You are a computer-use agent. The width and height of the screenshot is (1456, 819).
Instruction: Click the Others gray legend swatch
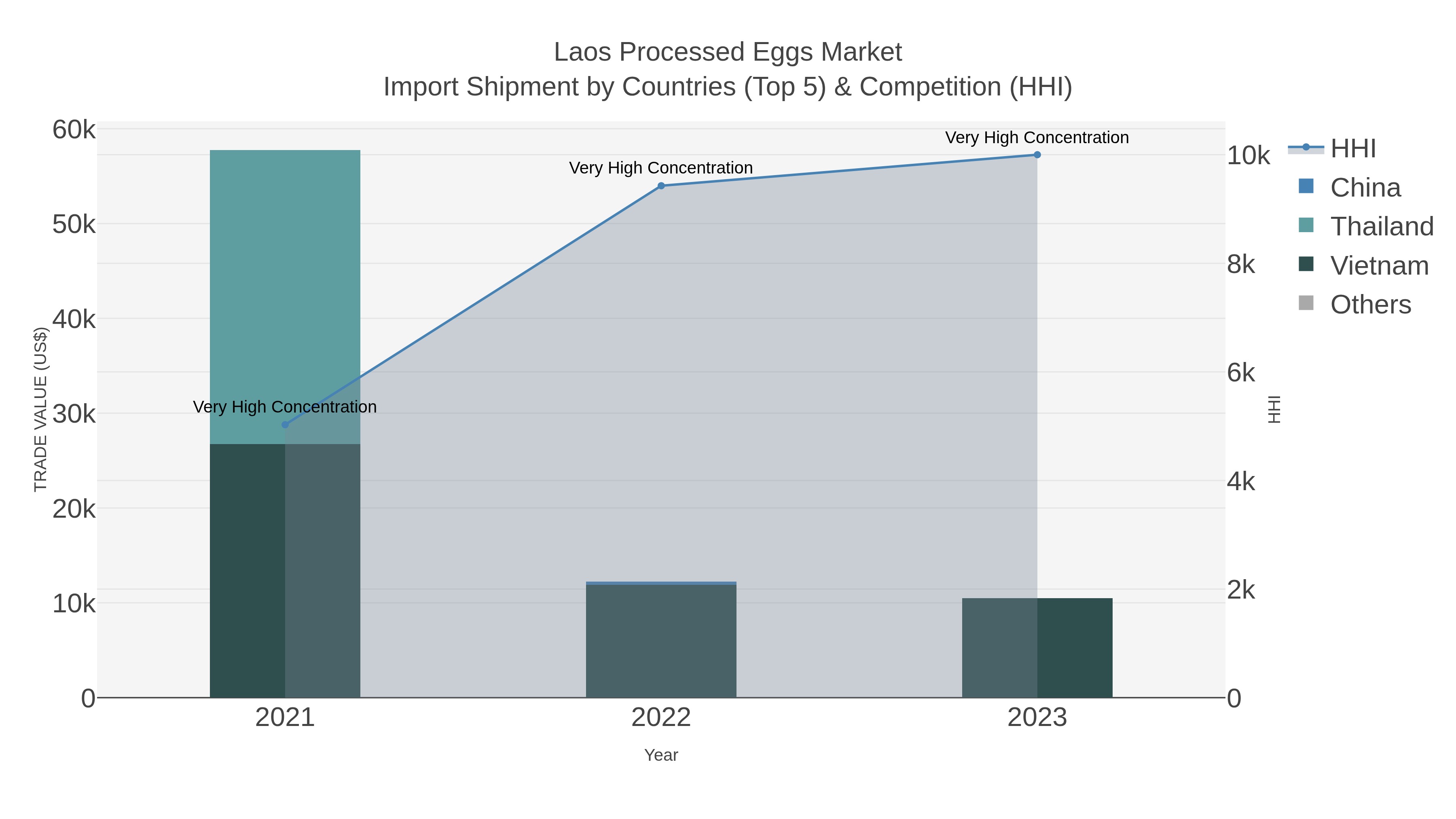[1306, 303]
